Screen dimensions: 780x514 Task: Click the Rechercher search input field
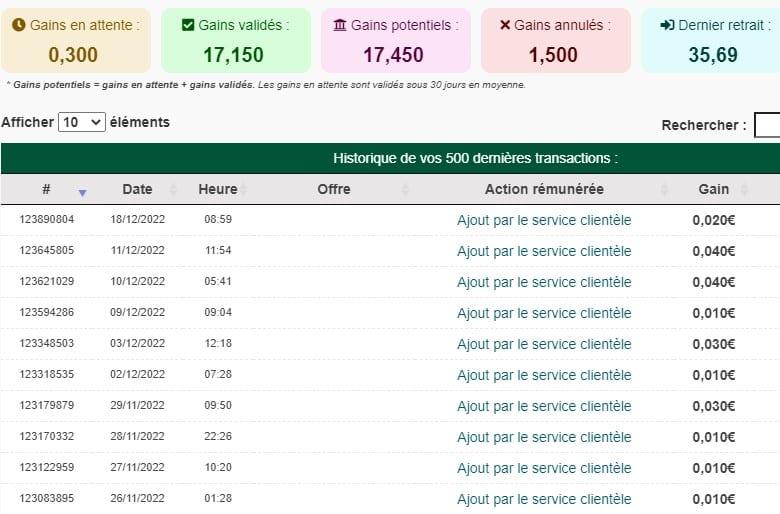[768, 125]
